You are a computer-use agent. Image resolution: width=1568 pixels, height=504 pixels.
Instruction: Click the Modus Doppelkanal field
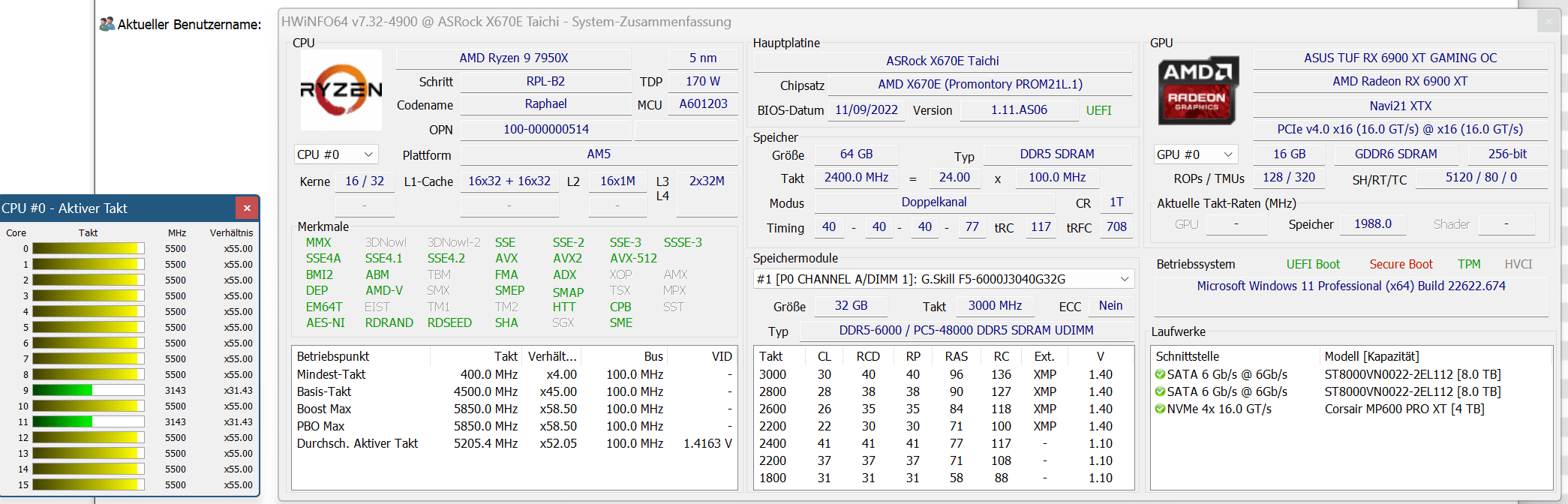tap(934, 202)
